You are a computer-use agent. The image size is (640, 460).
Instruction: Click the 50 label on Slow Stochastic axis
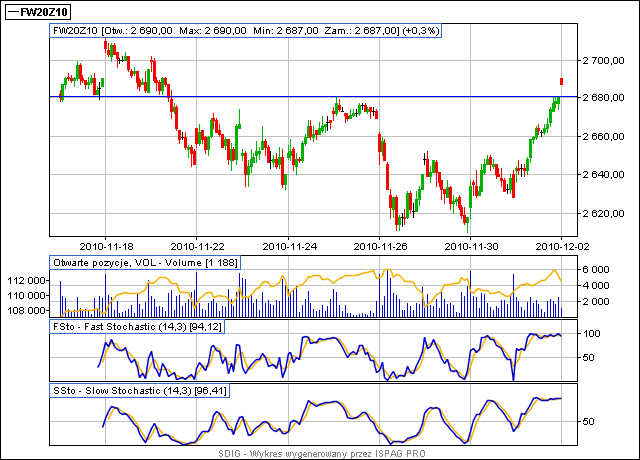[x=588, y=421]
